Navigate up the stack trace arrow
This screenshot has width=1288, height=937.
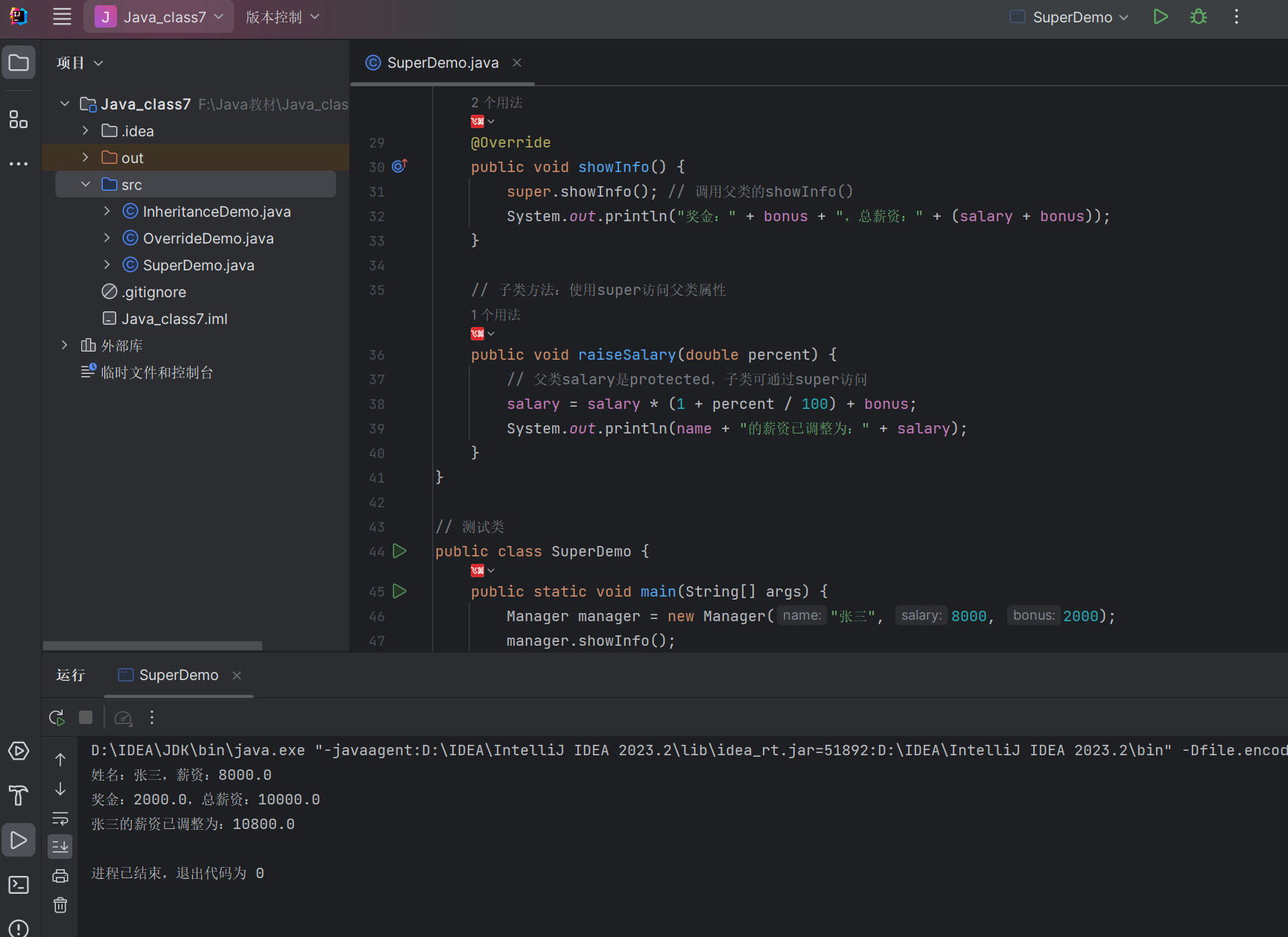60,760
